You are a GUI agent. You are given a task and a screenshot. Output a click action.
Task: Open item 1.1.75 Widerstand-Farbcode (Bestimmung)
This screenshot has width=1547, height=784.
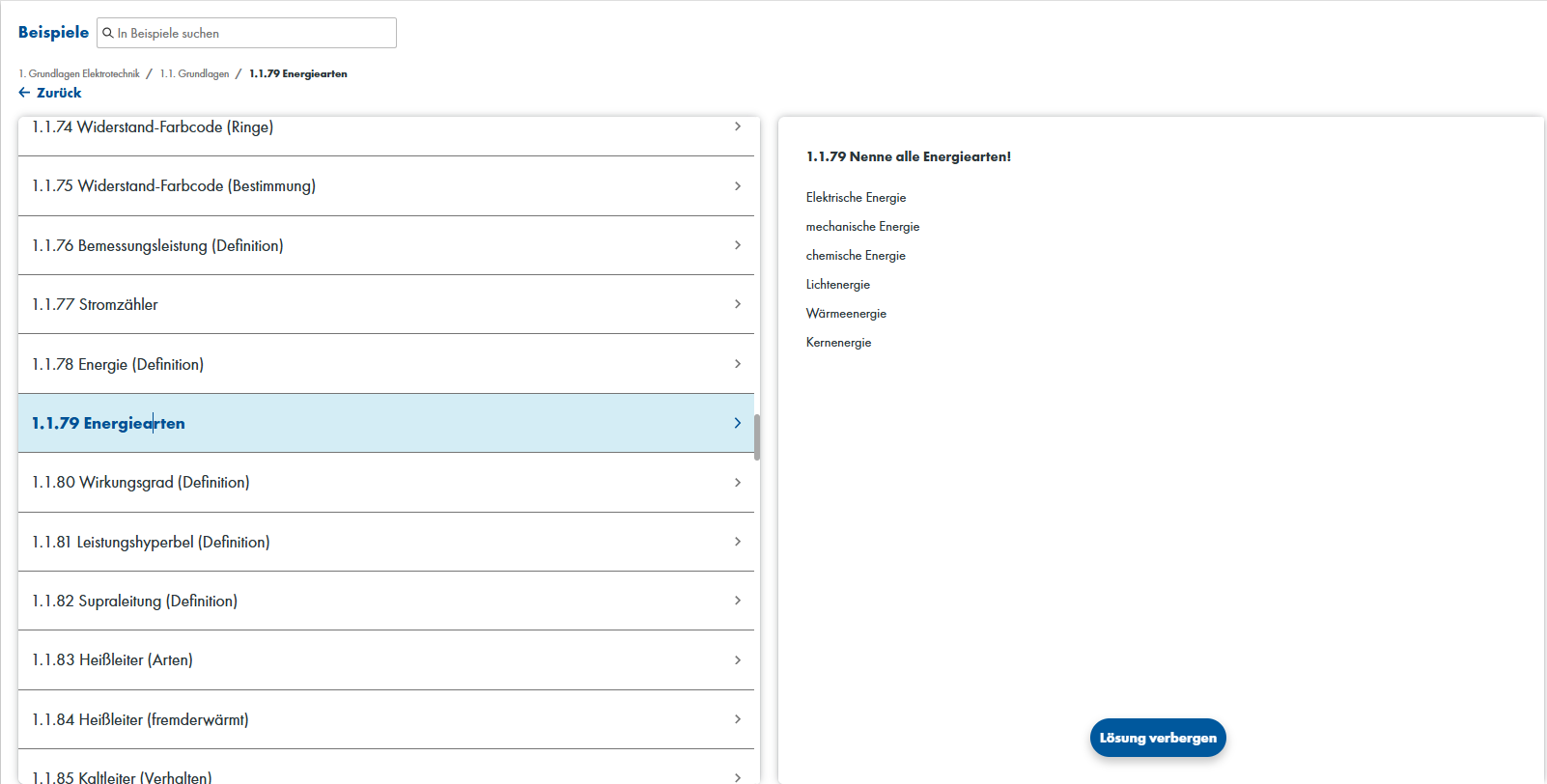click(386, 186)
